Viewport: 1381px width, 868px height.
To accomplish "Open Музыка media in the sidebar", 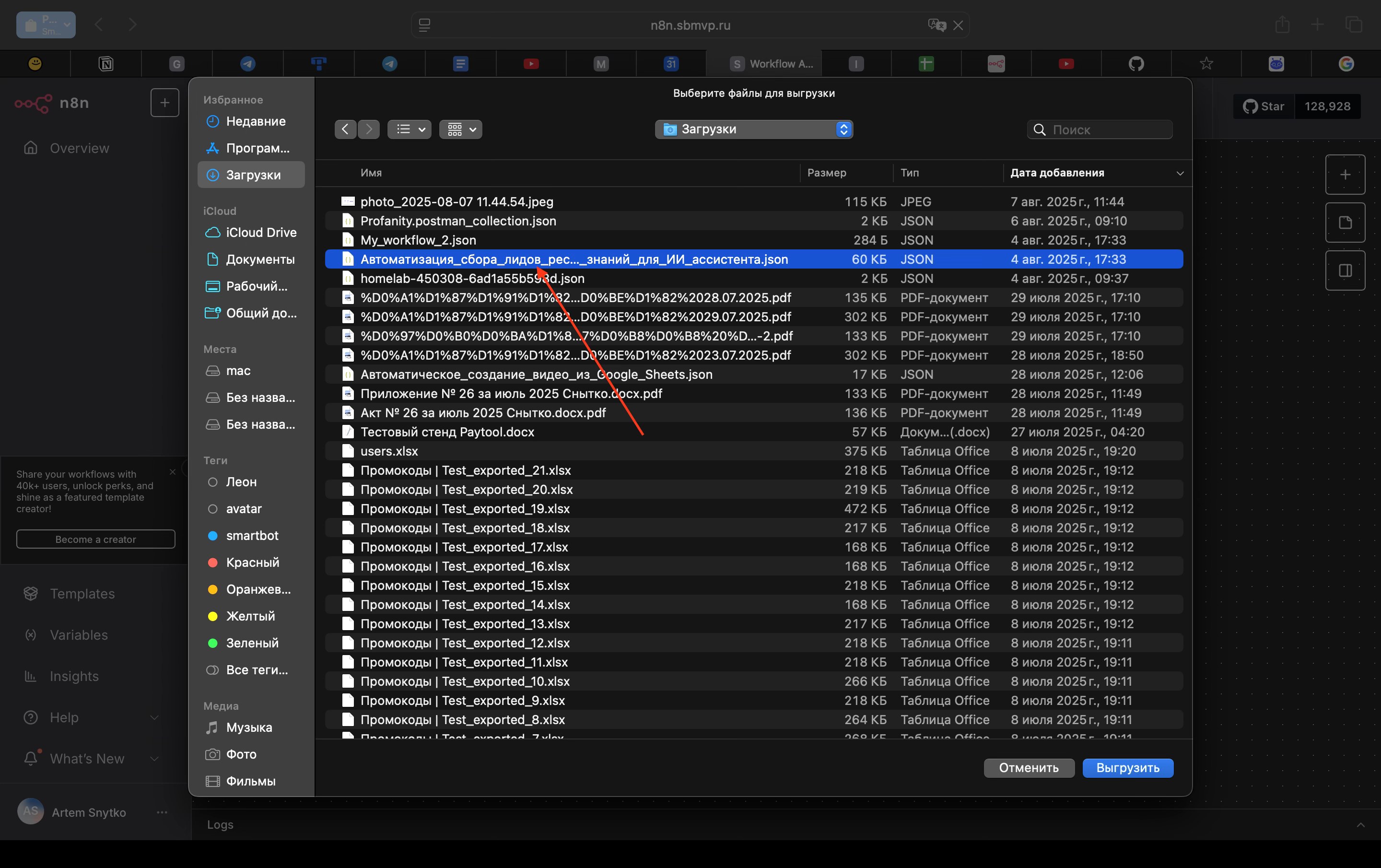I will pos(249,727).
